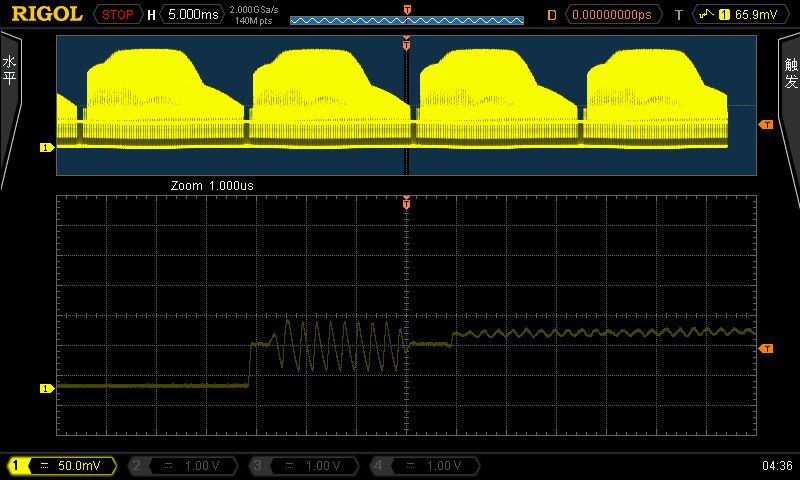The width and height of the screenshot is (800, 480).
Task: Select the 0.00000000ps delay value
Action: [x=615, y=15]
